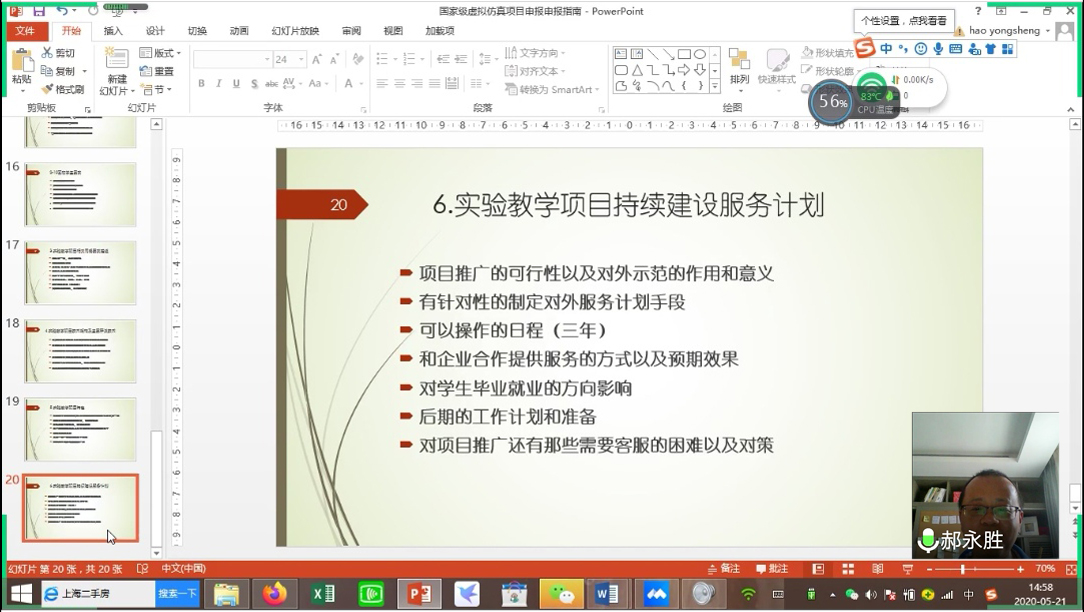
Task: Click the zoom slider in status bar
Action: pos(963,569)
